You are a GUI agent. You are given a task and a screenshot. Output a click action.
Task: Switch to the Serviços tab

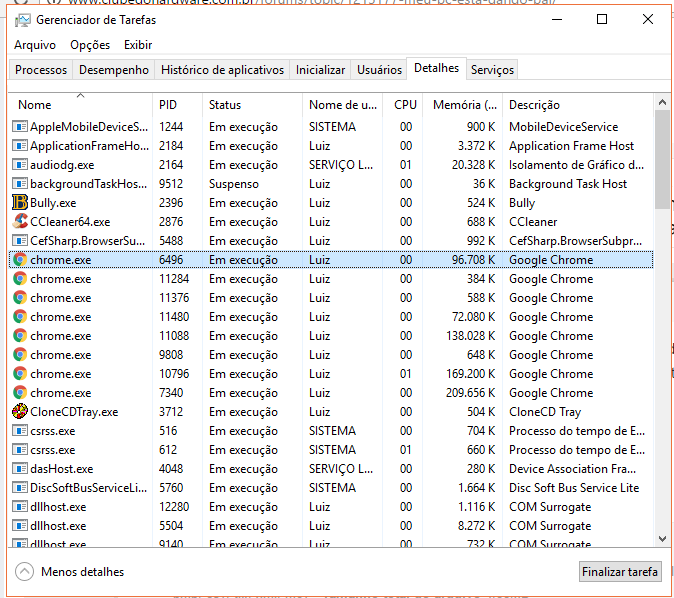tap(492, 70)
